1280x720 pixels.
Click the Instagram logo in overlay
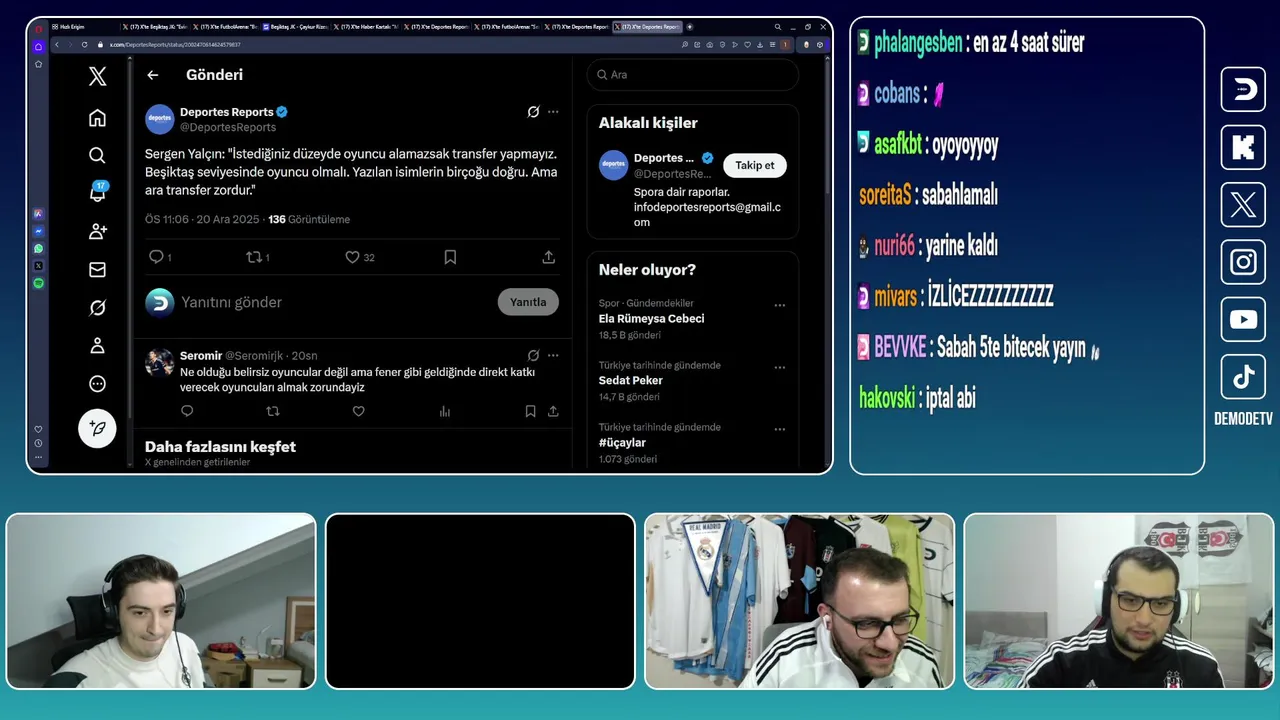pos(1243,262)
